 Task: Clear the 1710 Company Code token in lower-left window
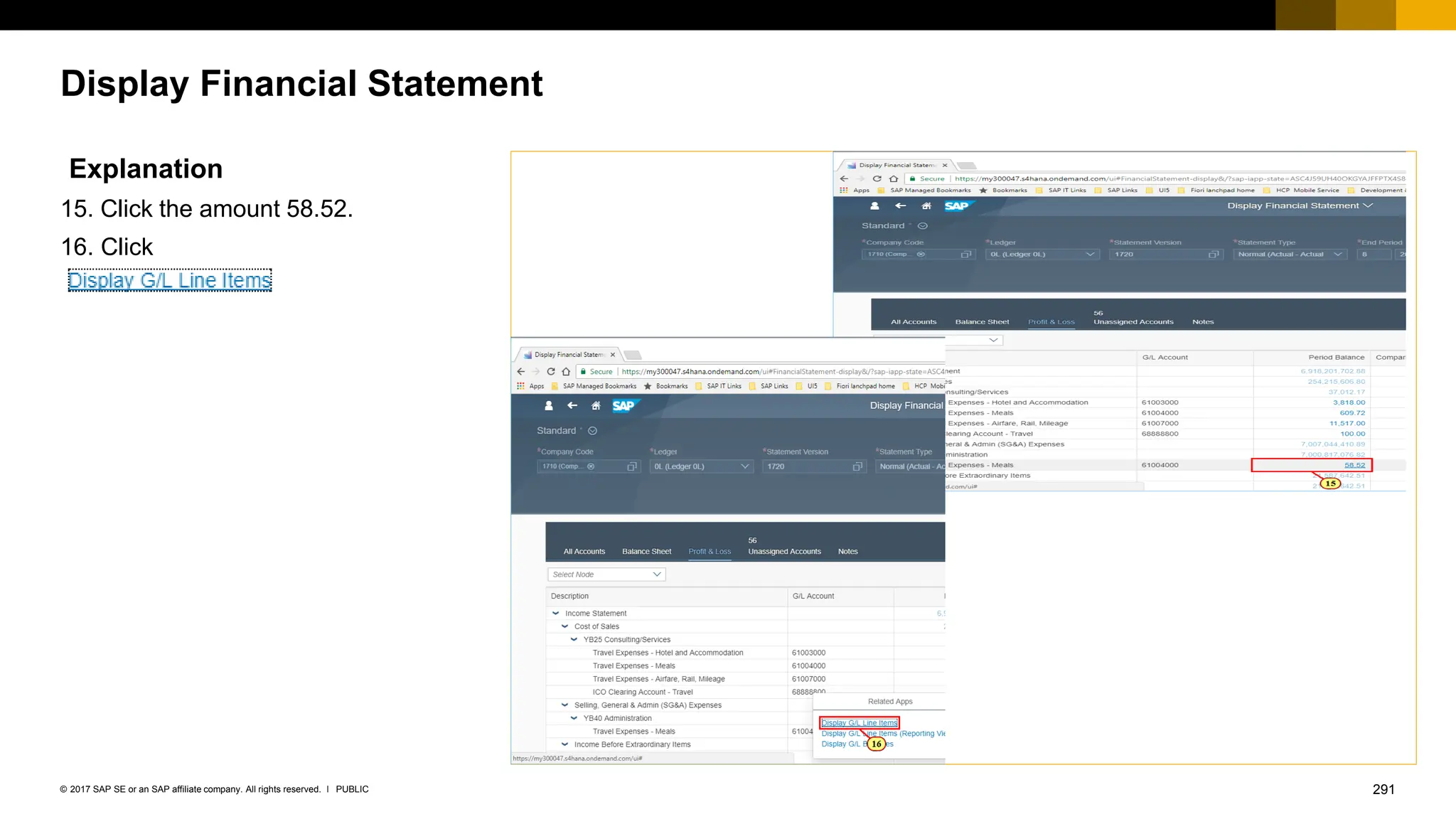click(x=591, y=466)
